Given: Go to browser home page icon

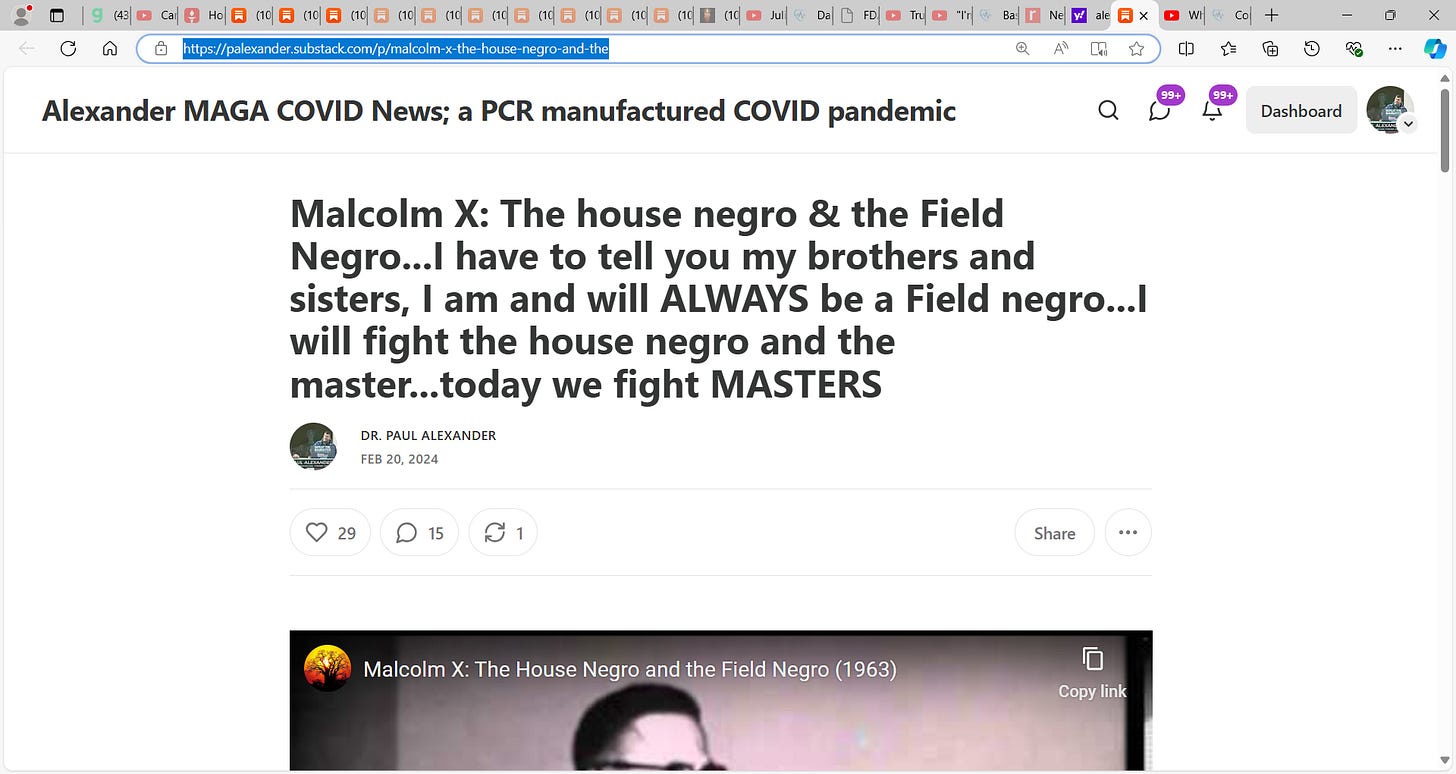Looking at the screenshot, I should 110,48.
